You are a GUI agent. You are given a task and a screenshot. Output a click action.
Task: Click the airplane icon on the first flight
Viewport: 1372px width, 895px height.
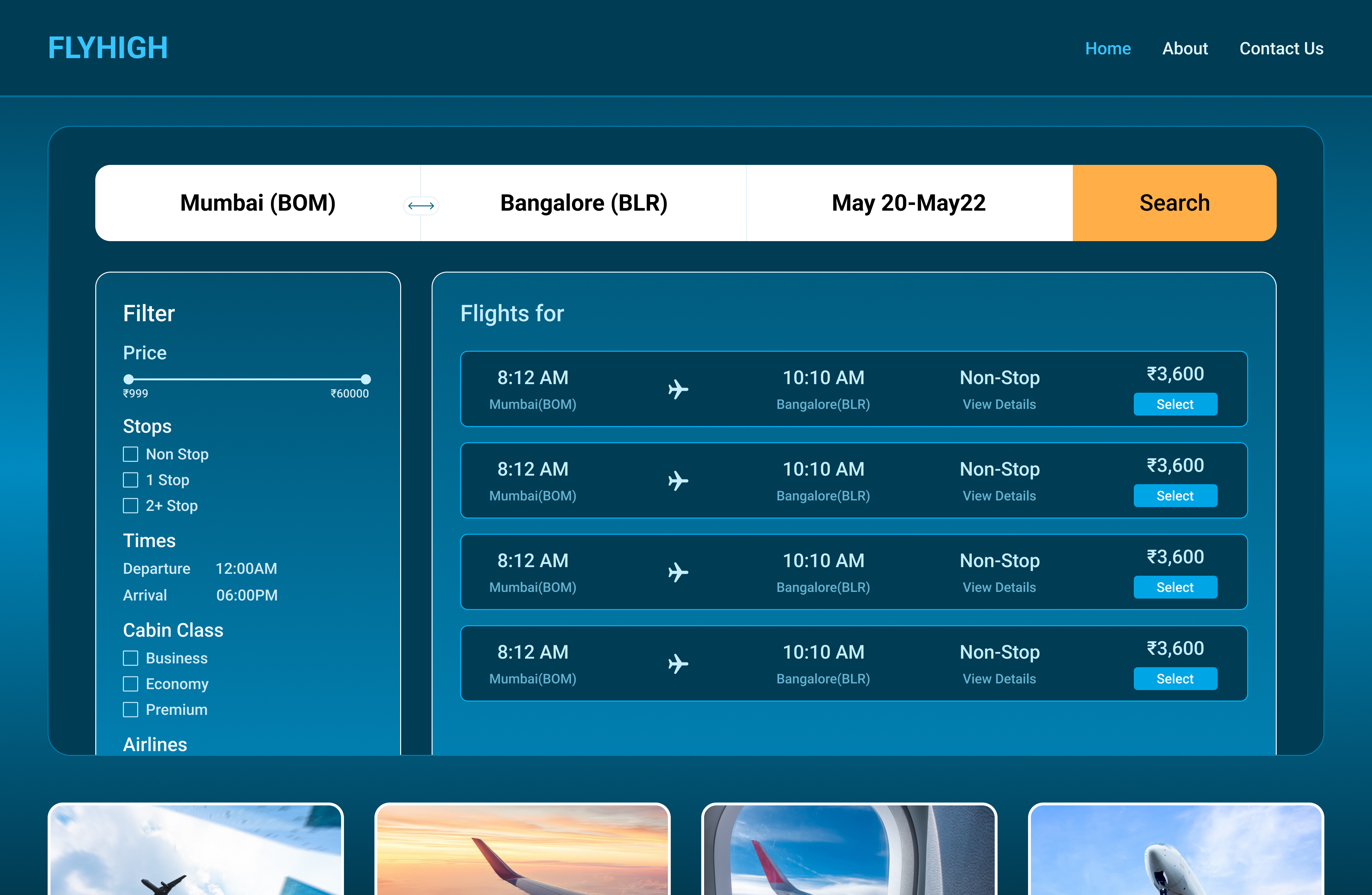[678, 389]
